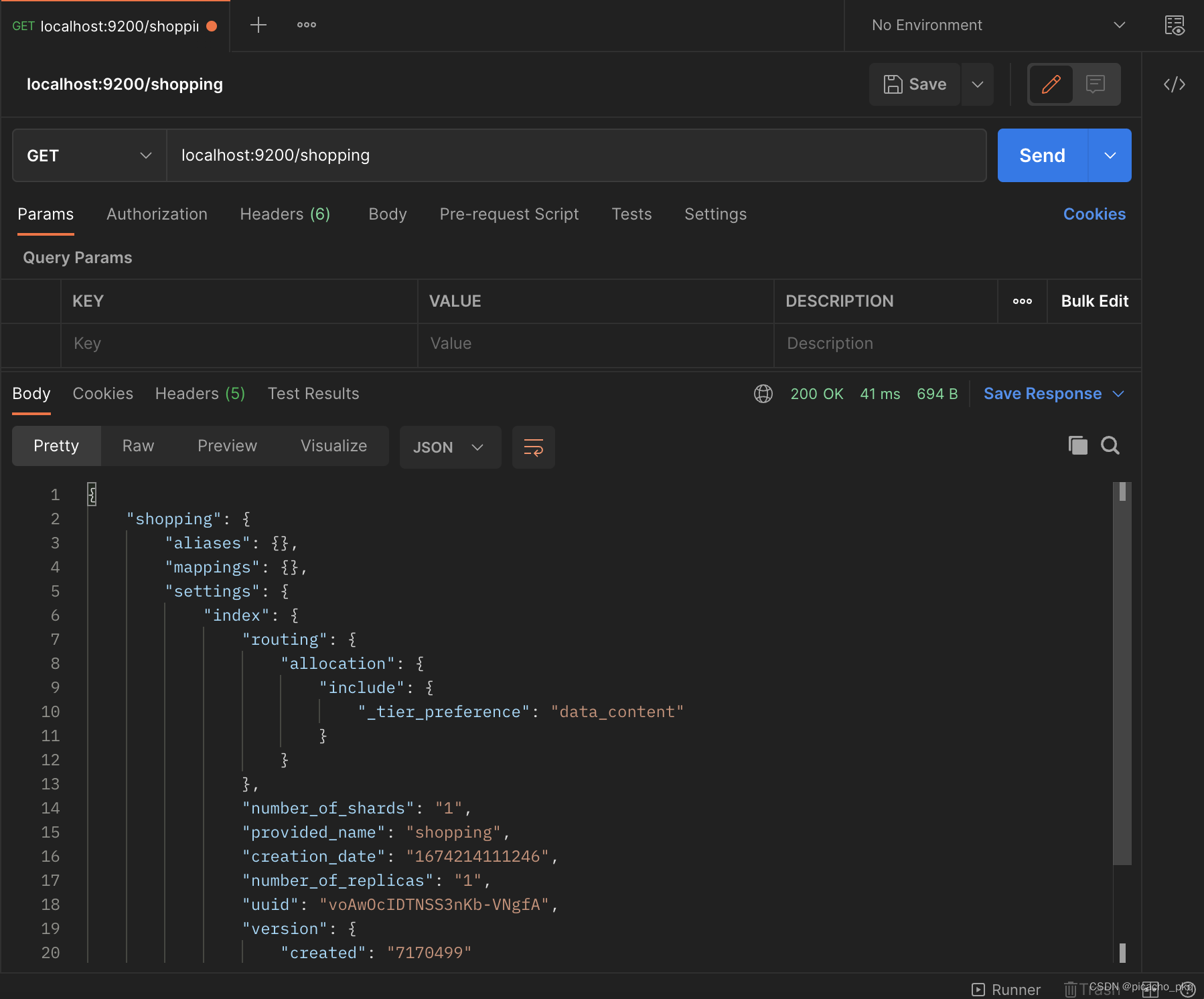
Task: Open the code snippet panel icon
Action: 1174,84
